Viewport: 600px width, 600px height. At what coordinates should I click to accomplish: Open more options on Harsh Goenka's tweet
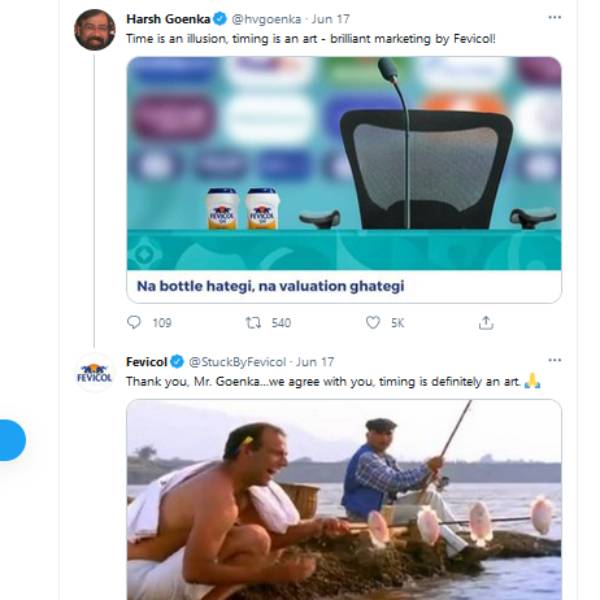point(554,17)
